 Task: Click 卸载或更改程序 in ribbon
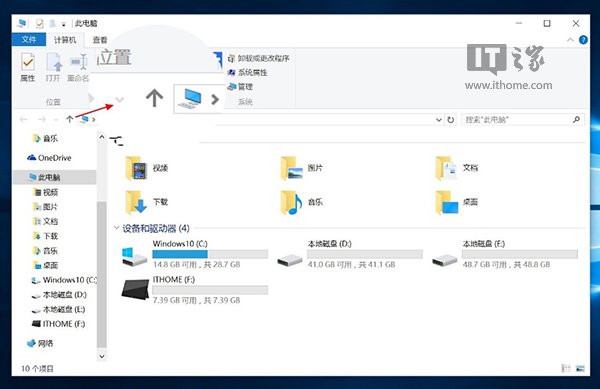click(259, 58)
